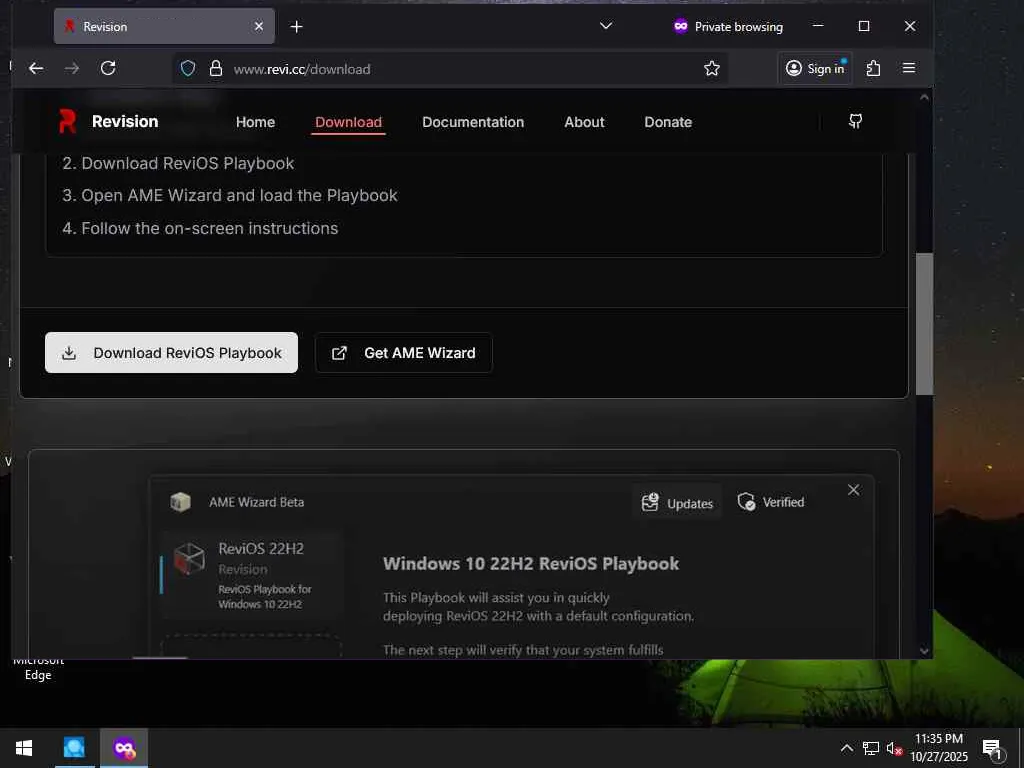Click the scrollbar up arrow
Viewport: 1024px width, 768px height.
click(924, 97)
